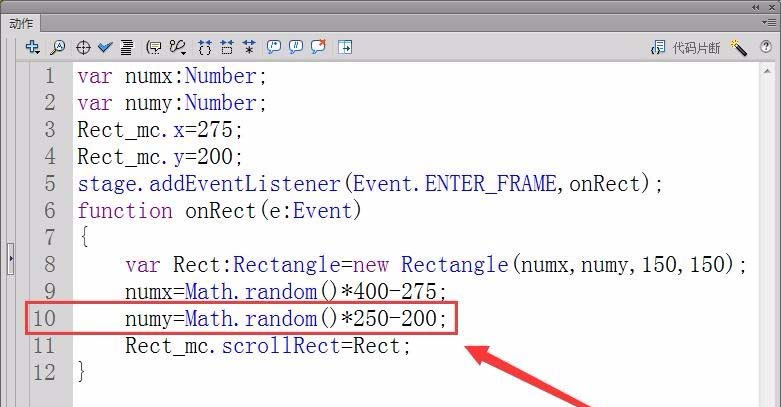Click the "Rect_mc.x=275;" line

pyautogui.click(x=160, y=130)
